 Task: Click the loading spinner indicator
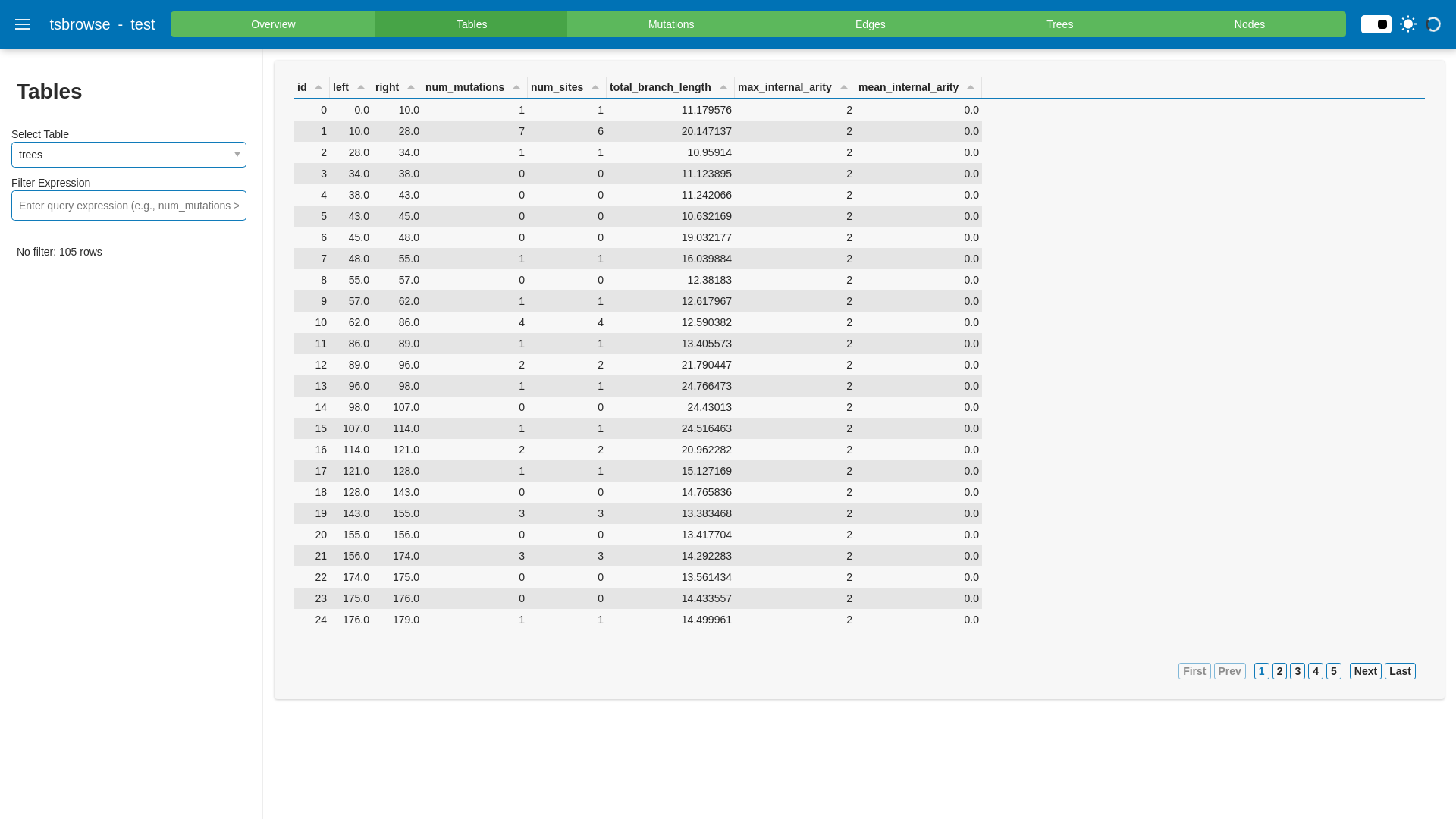(x=1433, y=24)
